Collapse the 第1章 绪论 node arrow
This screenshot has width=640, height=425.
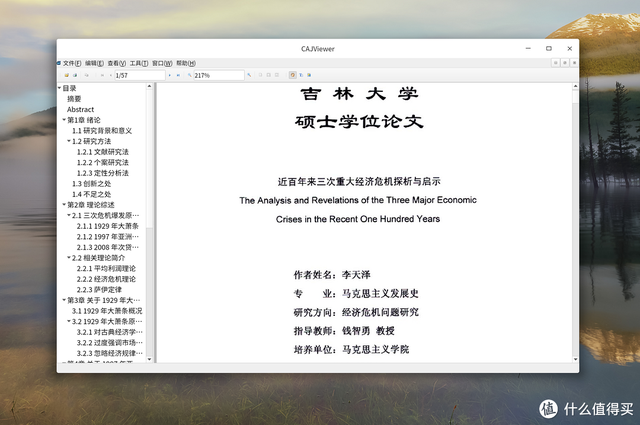[64, 120]
